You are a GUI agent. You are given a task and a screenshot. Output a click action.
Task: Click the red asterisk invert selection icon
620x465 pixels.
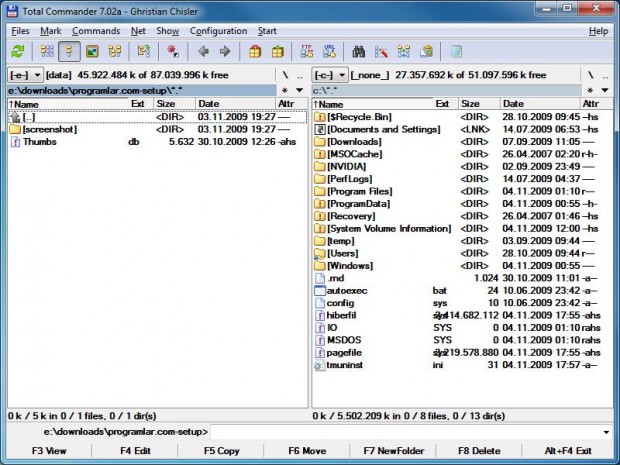[172, 51]
